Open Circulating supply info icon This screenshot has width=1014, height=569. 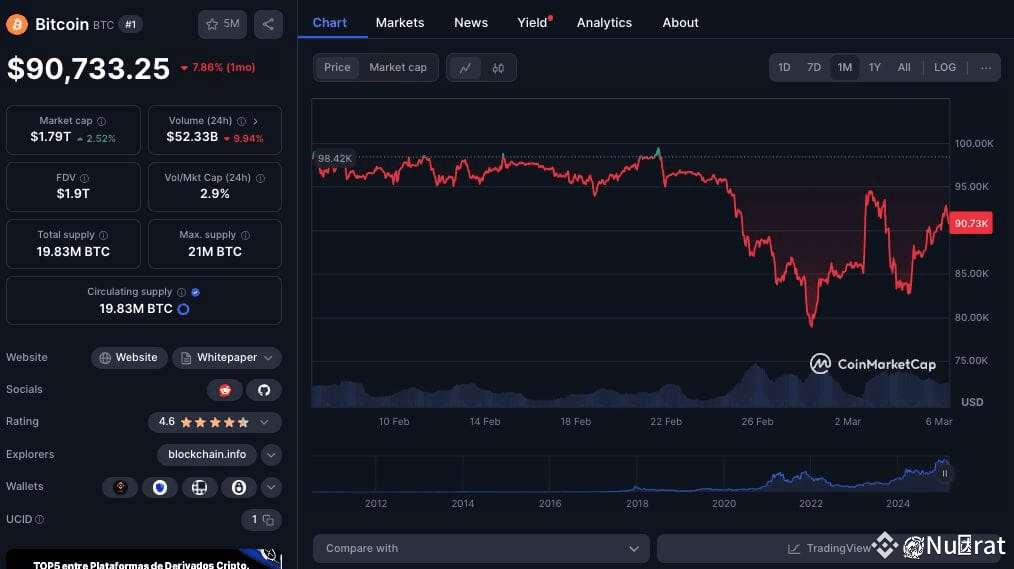tap(181, 292)
